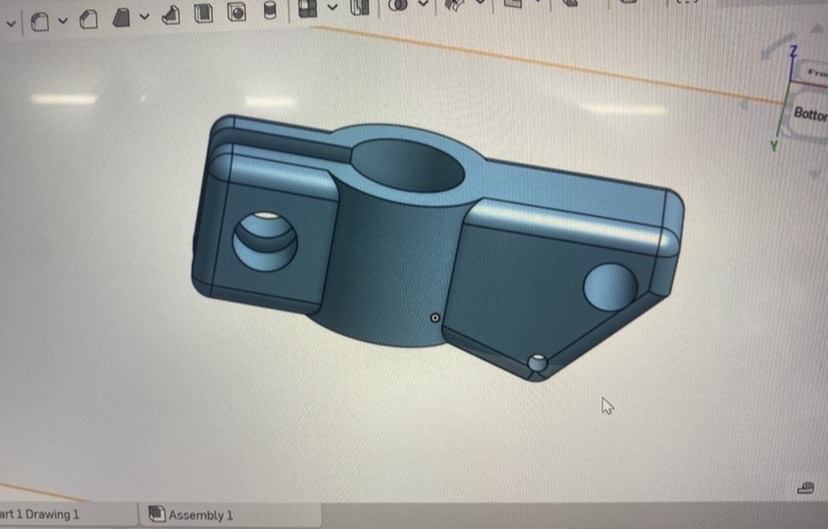Select the Boolean tool
This screenshot has width=828, height=529.
pyautogui.click(x=397, y=5)
